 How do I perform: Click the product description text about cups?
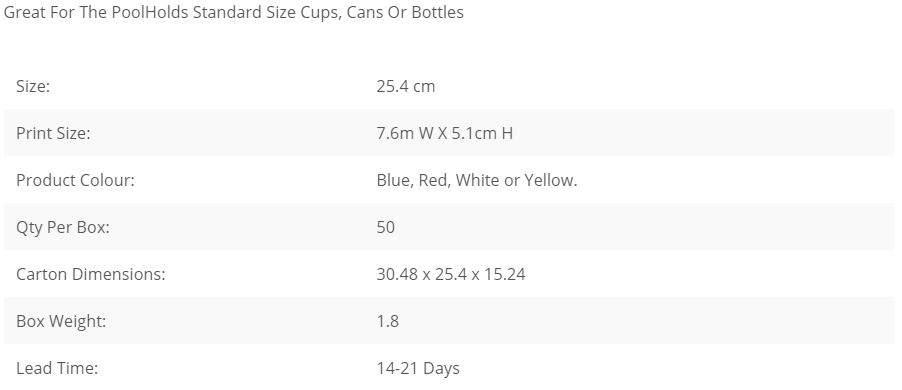234,12
